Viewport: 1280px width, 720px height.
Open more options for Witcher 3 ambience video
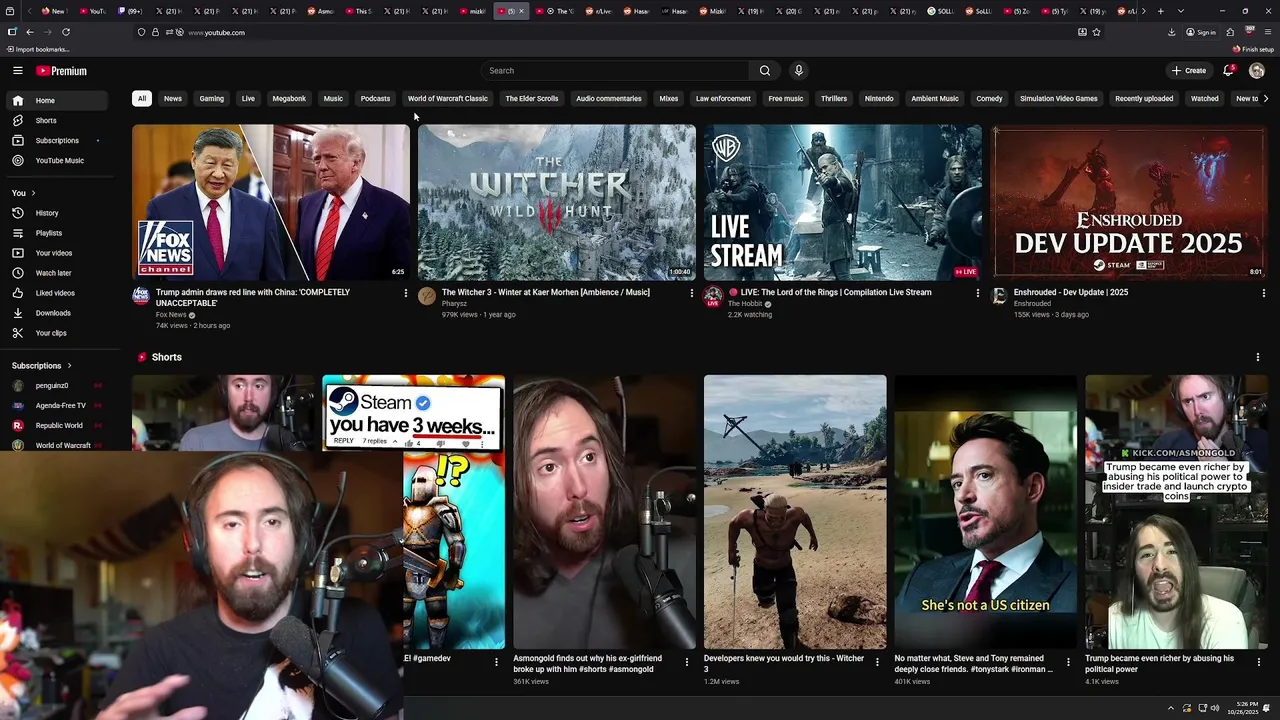[x=691, y=293]
